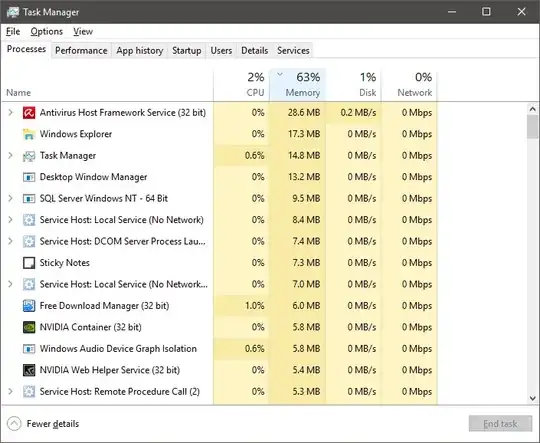The image size is (540, 443).
Task: Select the Sticky Notes process name
Action: point(64,263)
